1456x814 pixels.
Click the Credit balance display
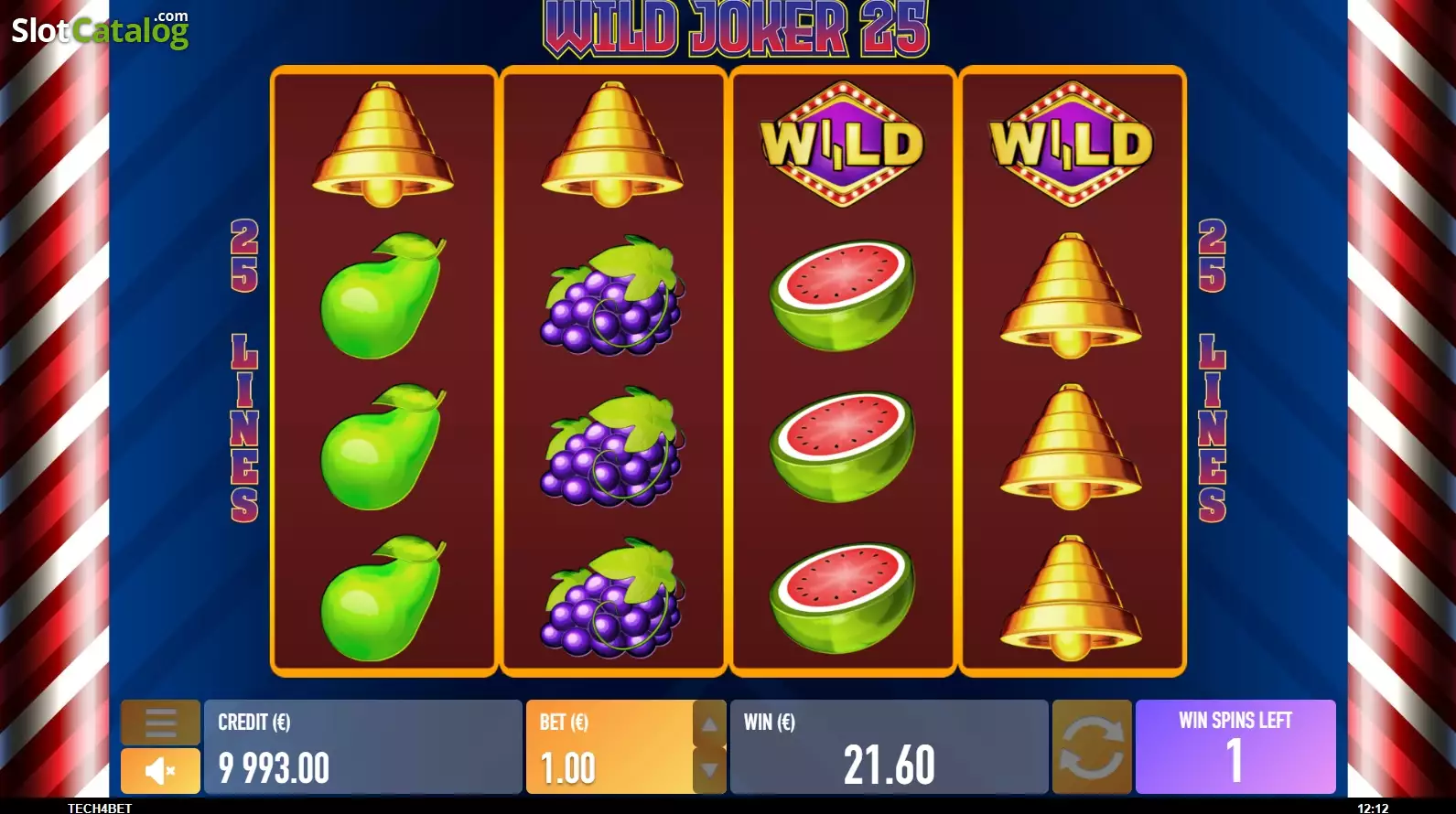(363, 746)
